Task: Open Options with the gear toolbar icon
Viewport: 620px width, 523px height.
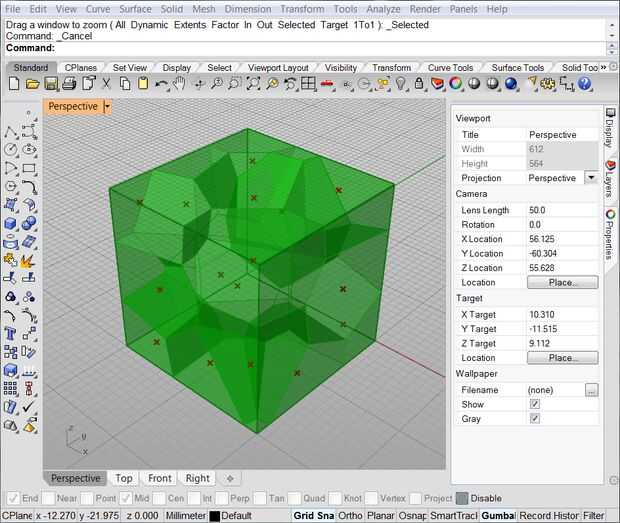Action: [x=548, y=84]
